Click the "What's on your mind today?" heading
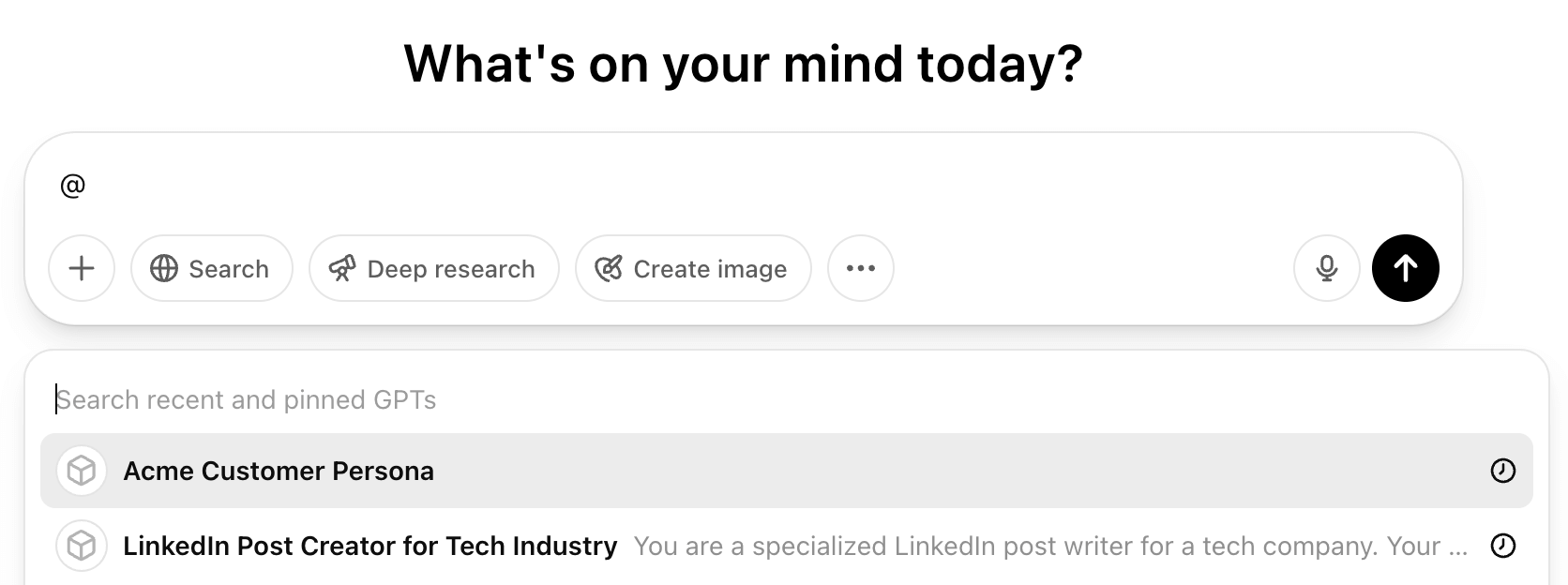Image resolution: width=1568 pixels, height=585 pixels. [x=744, y=64]
